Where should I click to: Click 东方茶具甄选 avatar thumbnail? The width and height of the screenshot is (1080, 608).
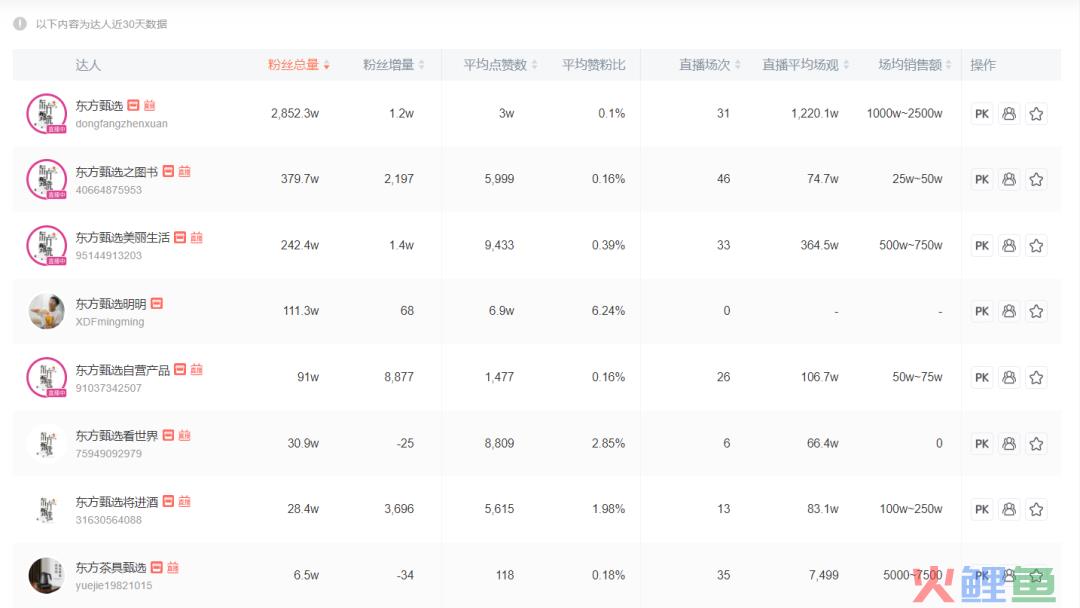click(46, 575)
